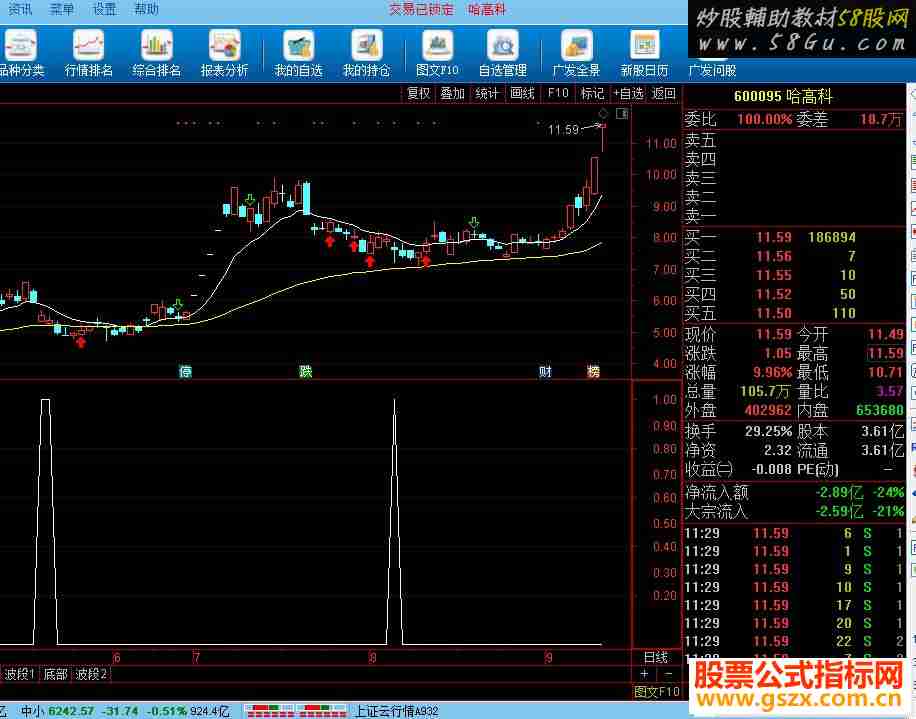The image size is (916, 719).
Task: Click the 买二 row price 11.56
Action: point(773,256)
